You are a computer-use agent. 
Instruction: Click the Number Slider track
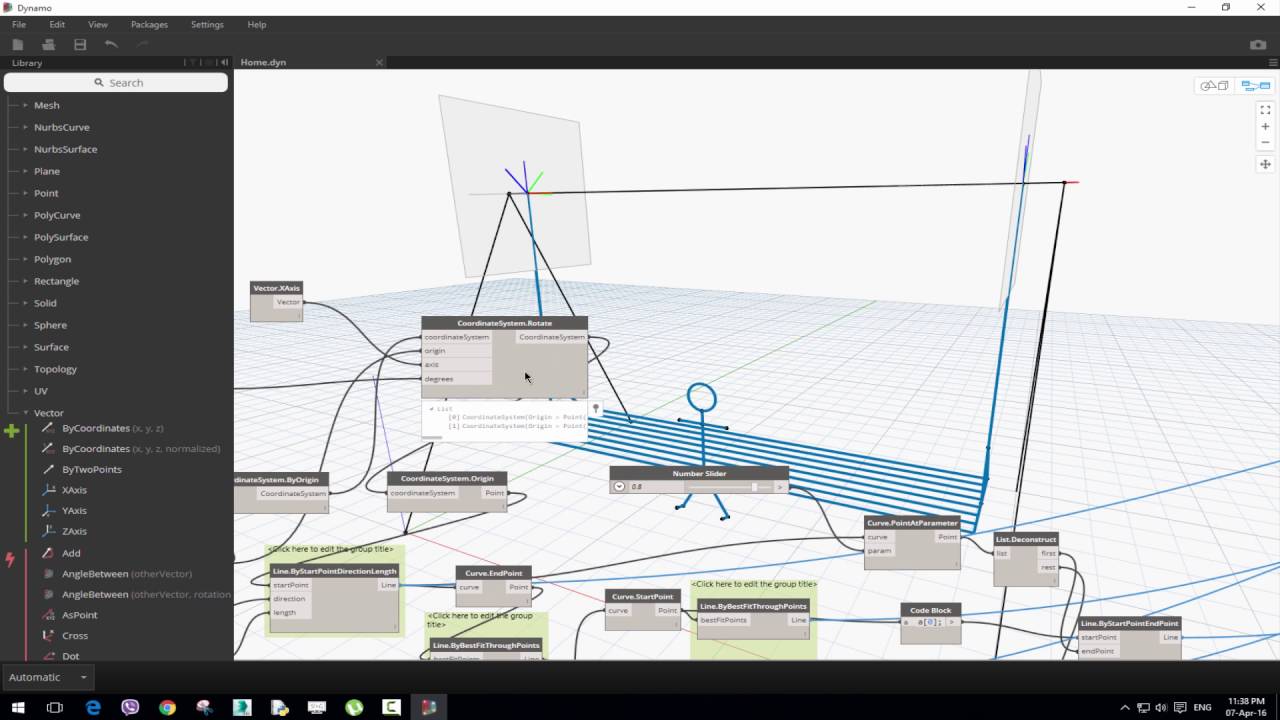click(729, 487)
